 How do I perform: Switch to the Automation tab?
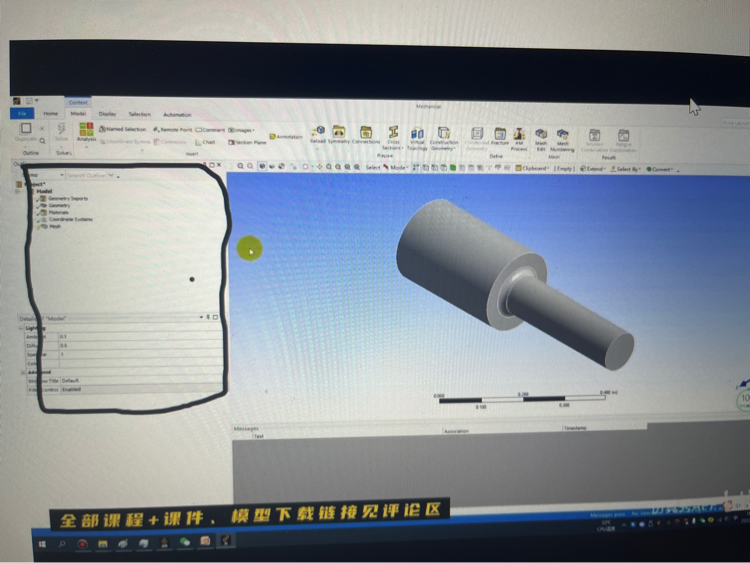click(x=177, y=115)
